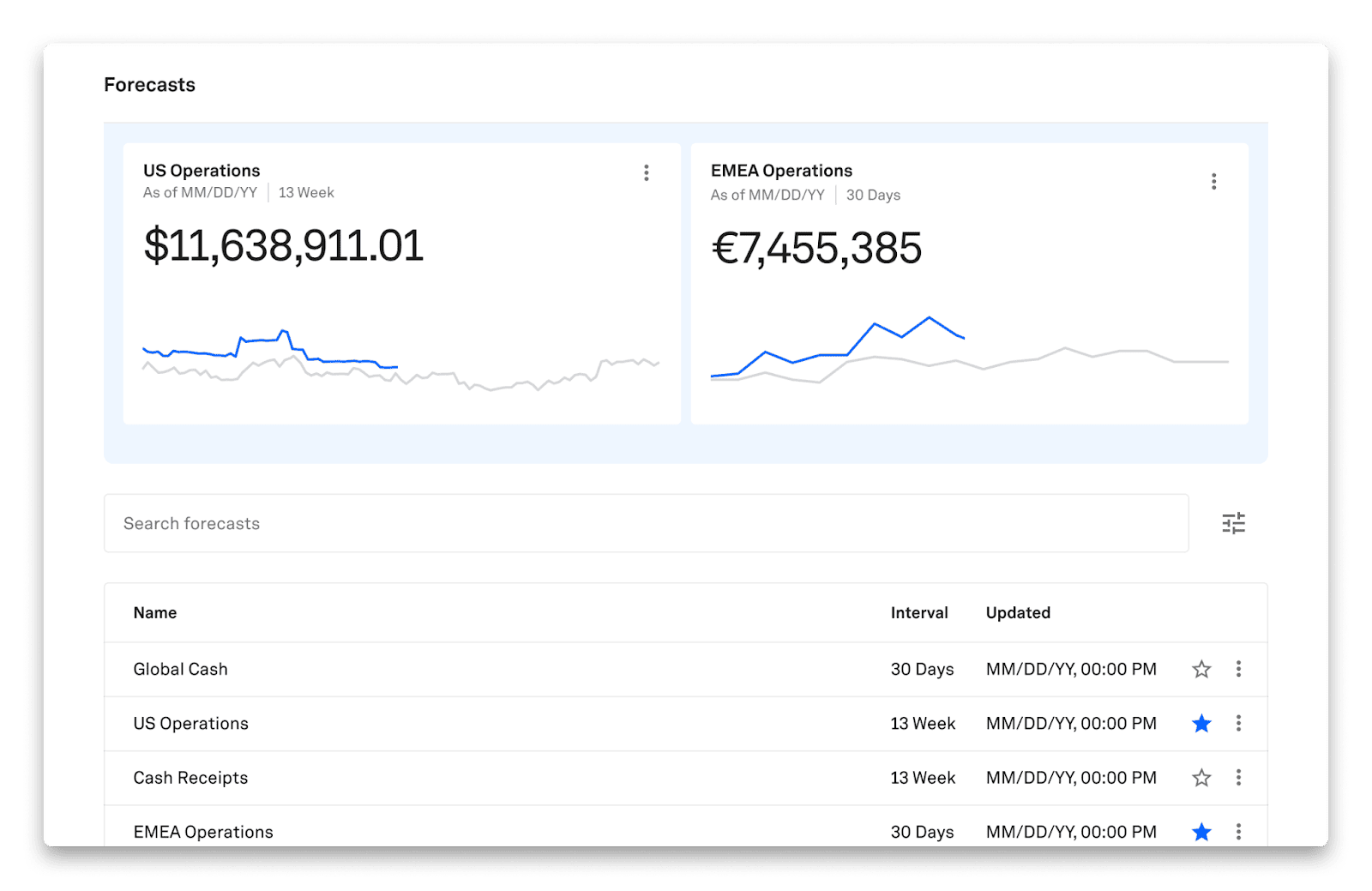Unfavorite the US Operations forecast
The image size is (1372, 891).
pos(1201,723)
